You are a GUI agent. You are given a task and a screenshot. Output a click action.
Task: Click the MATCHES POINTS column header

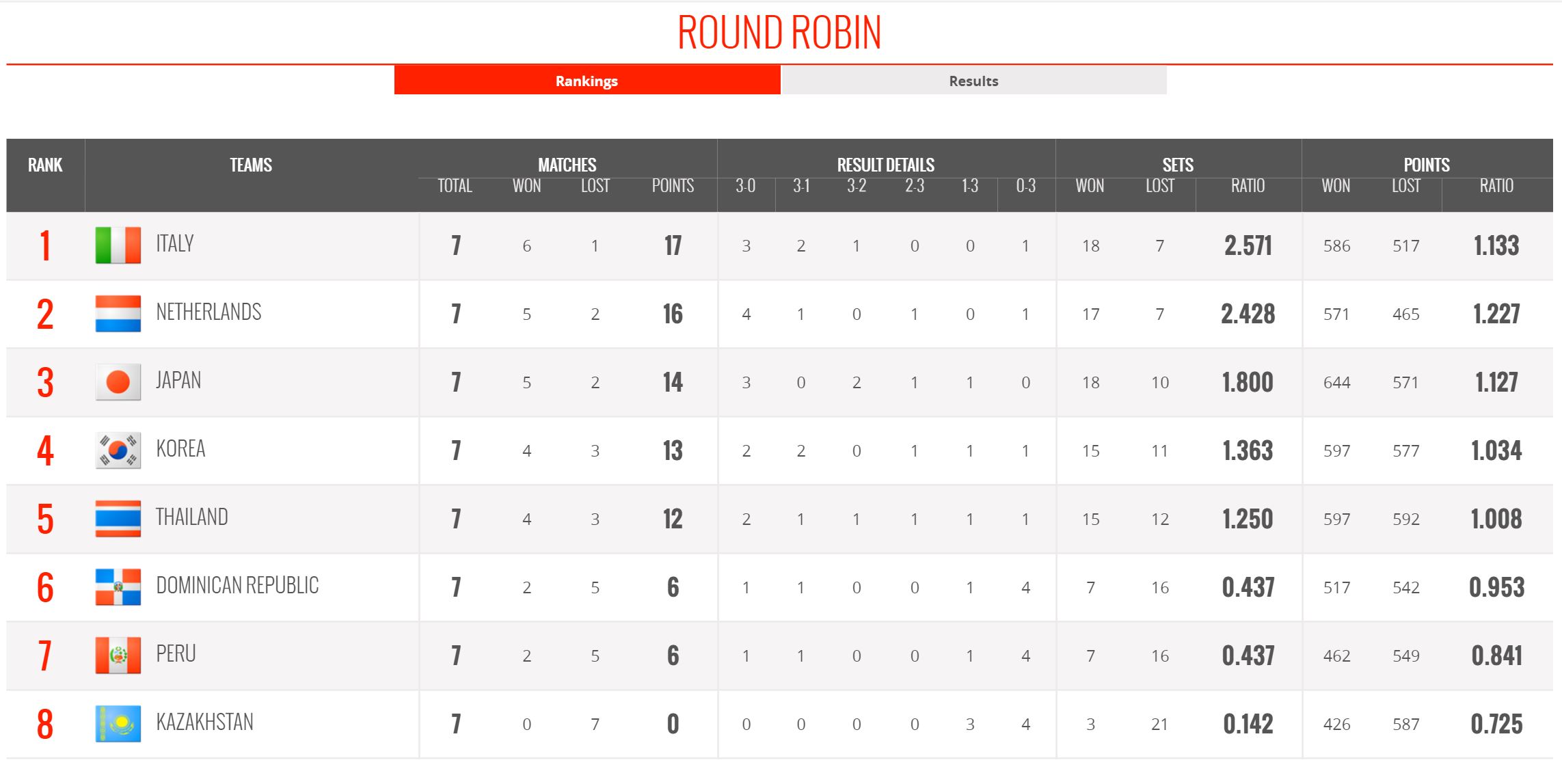pyautogui.click(x=673, y=186)
